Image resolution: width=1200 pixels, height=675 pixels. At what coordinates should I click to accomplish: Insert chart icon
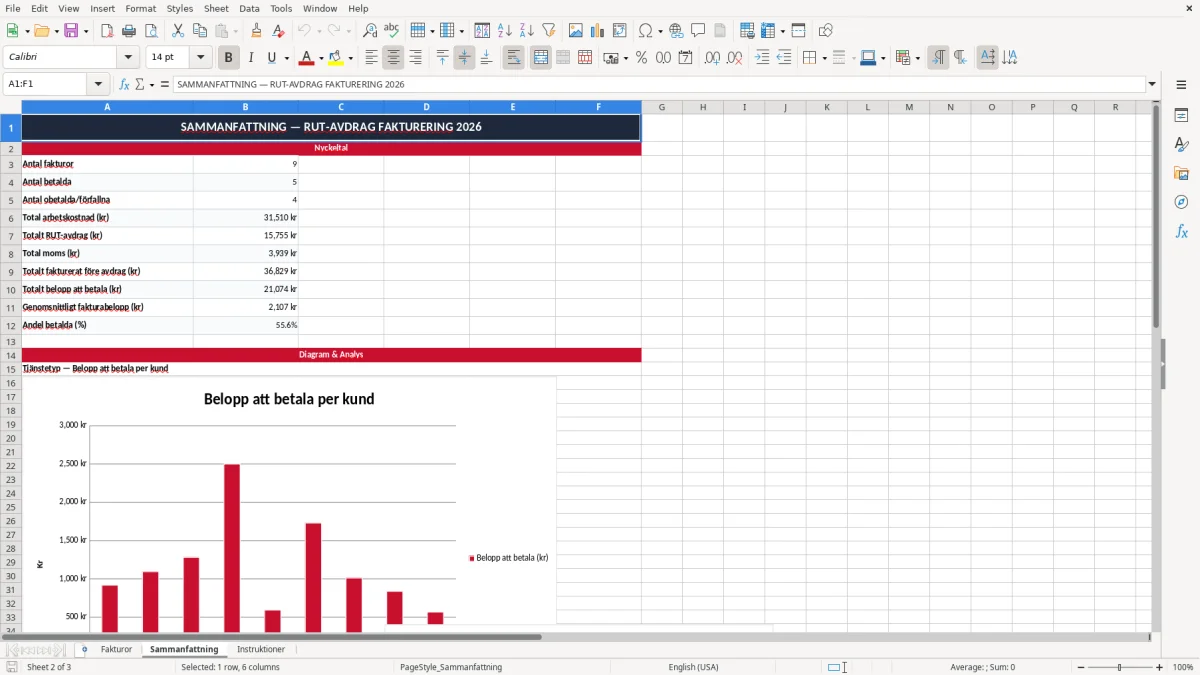(x=598, y=31)
